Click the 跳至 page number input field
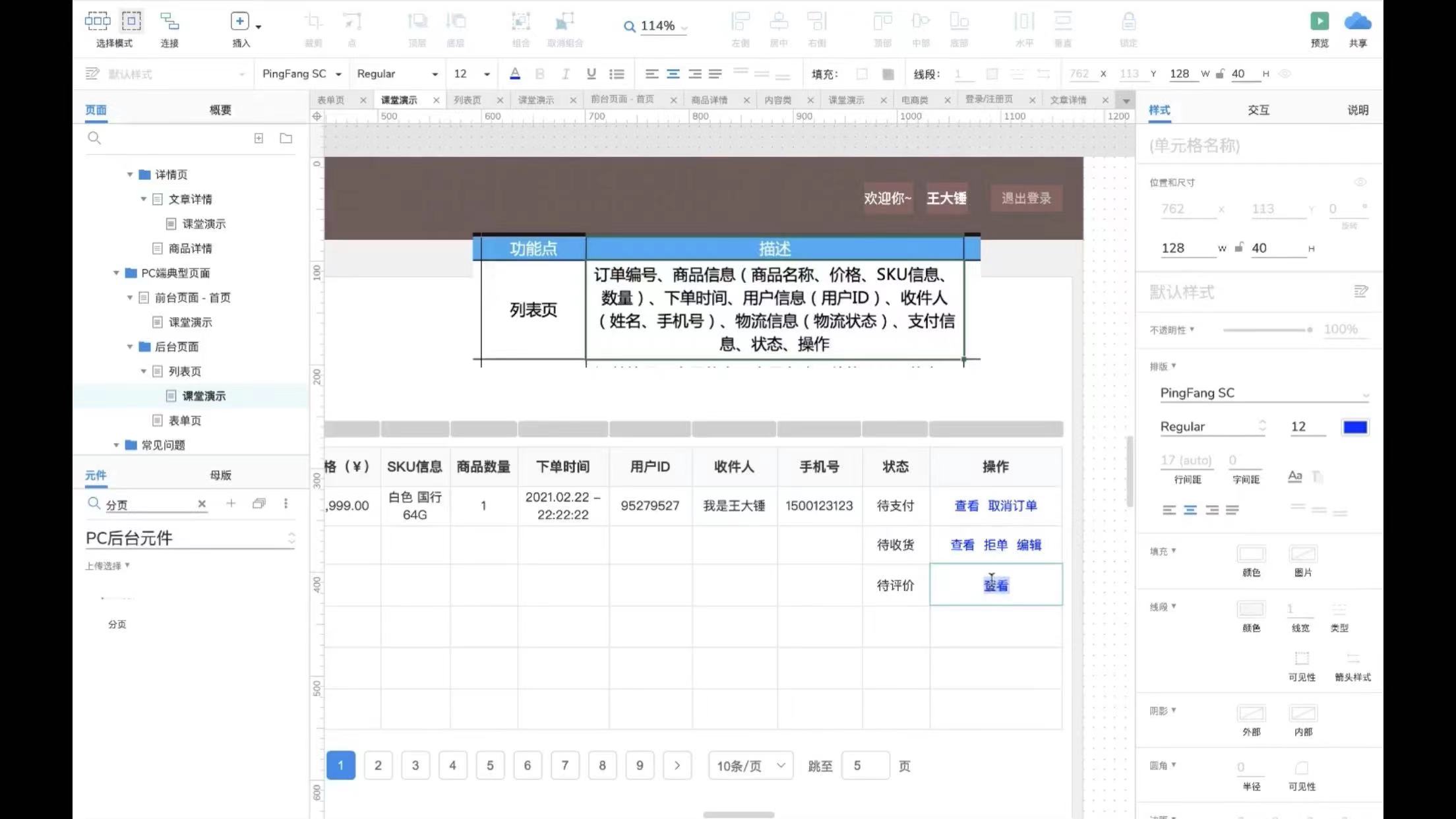 pyautogui.click(x=865, y=766)
